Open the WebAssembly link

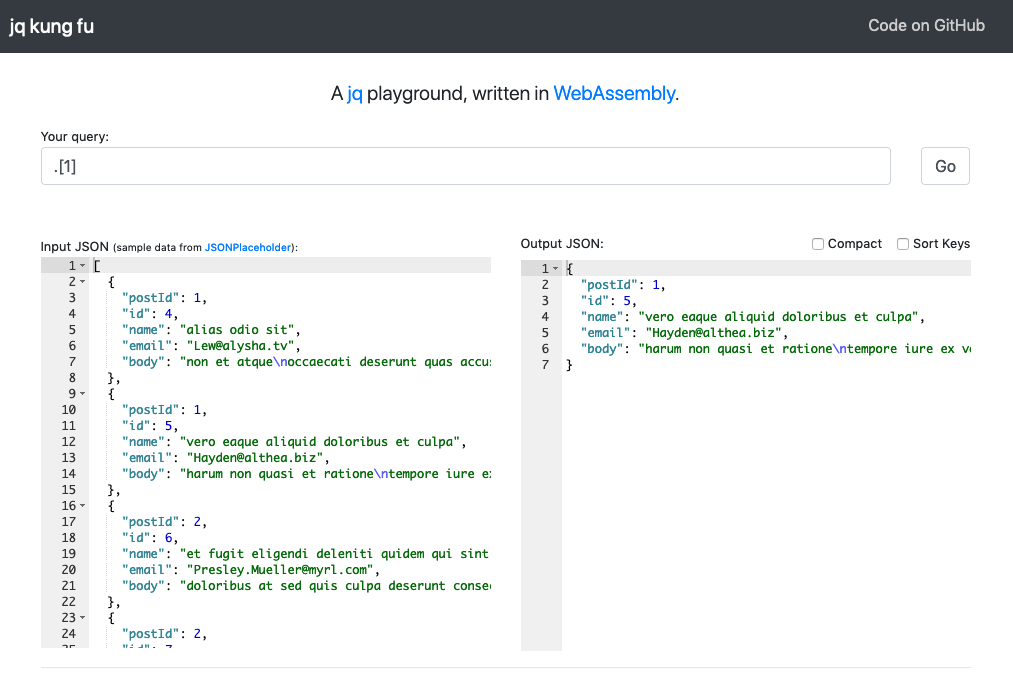[614, 94]
